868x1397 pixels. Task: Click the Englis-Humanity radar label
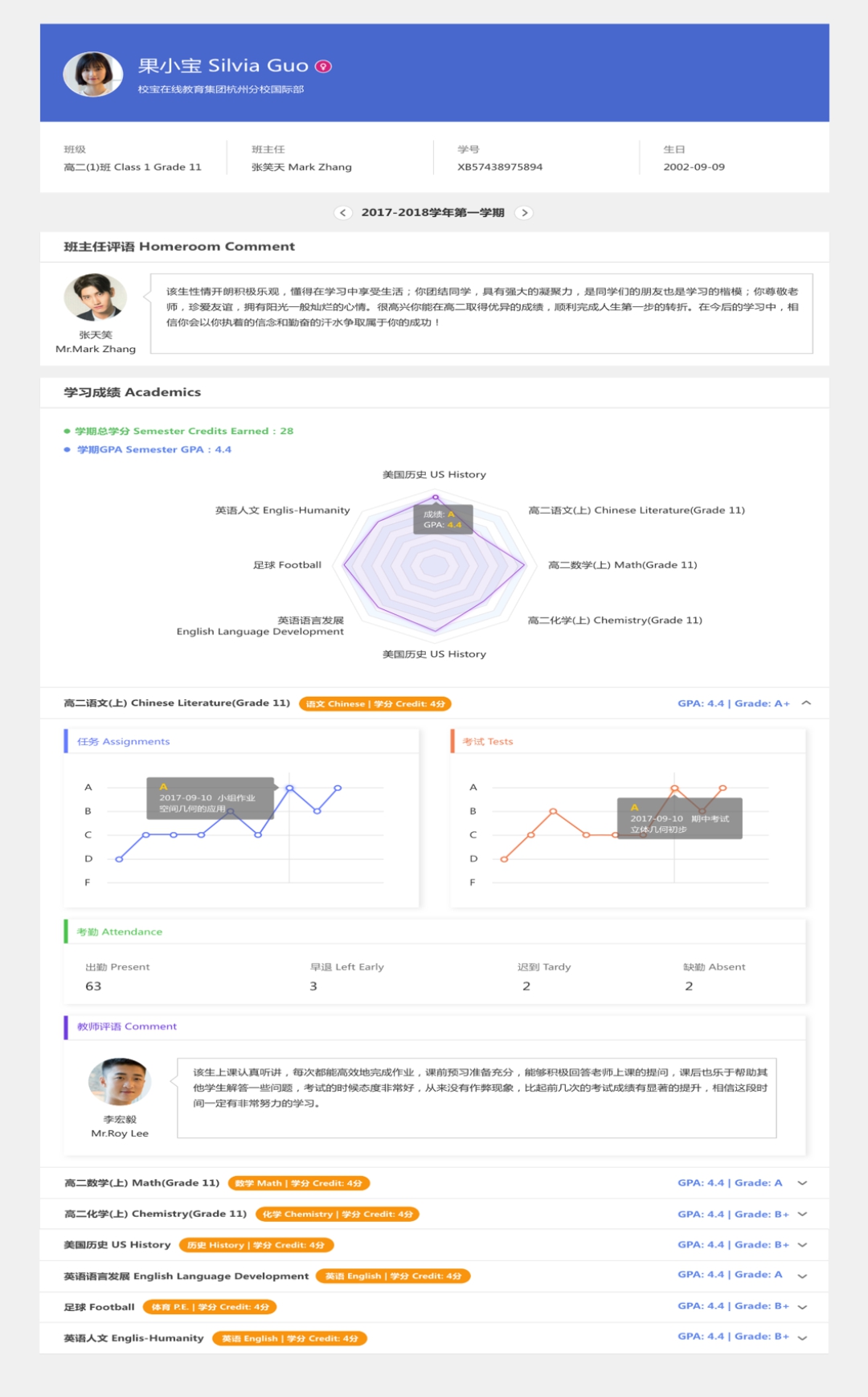pos(283,510)
